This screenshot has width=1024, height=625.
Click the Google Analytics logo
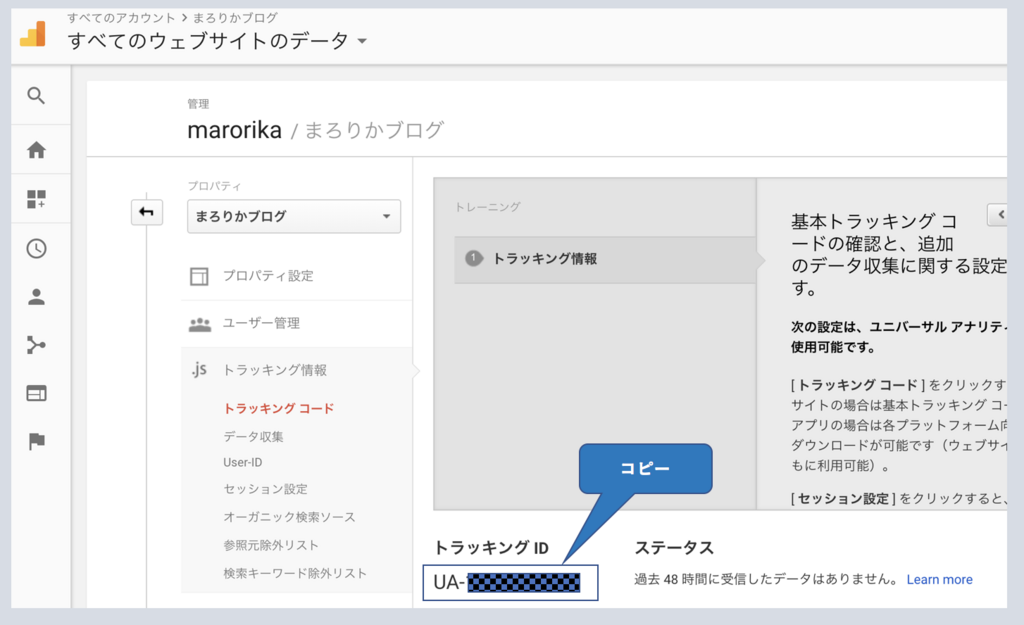[33, 34]
